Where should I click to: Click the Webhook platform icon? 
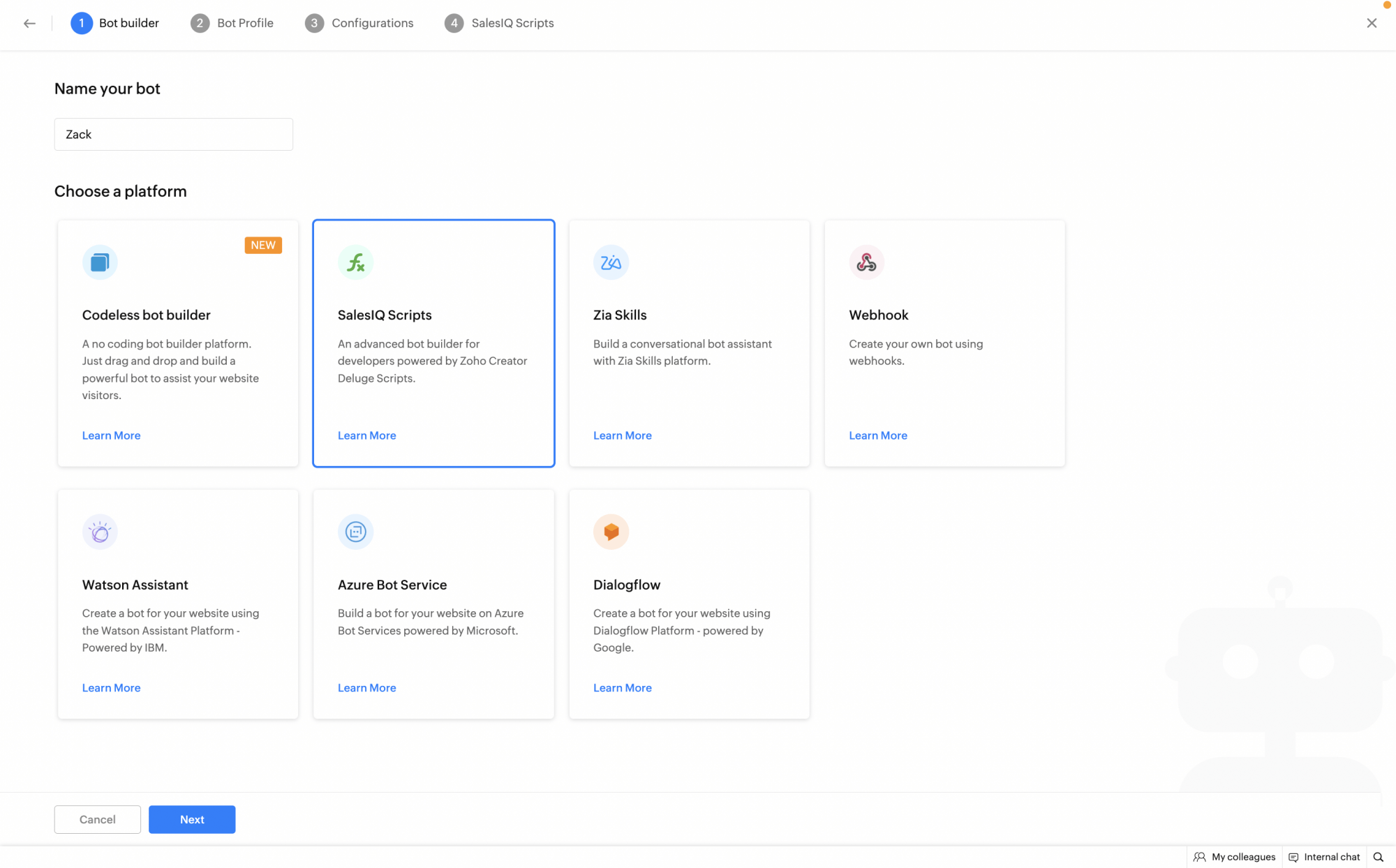pyautogui.click(x=866, y=262)
